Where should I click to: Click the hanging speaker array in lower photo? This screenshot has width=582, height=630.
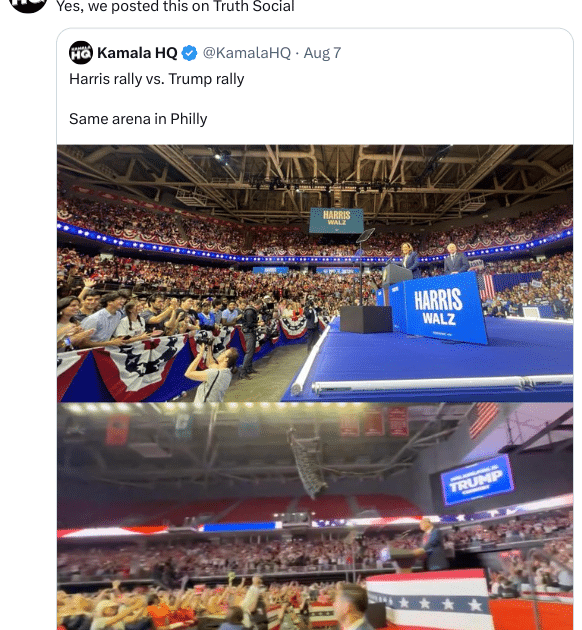[308, 464]
